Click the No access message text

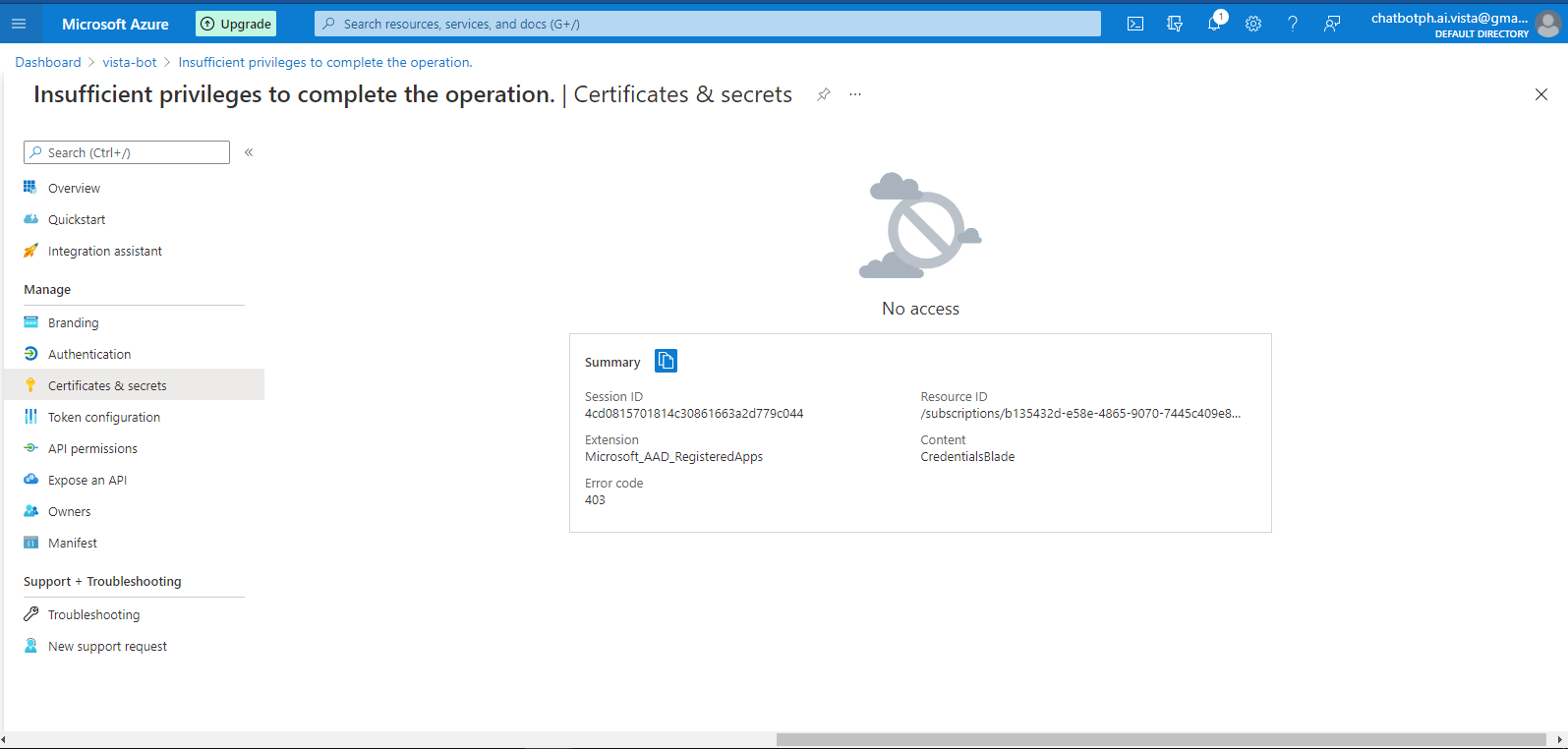[x=920, y=309]
